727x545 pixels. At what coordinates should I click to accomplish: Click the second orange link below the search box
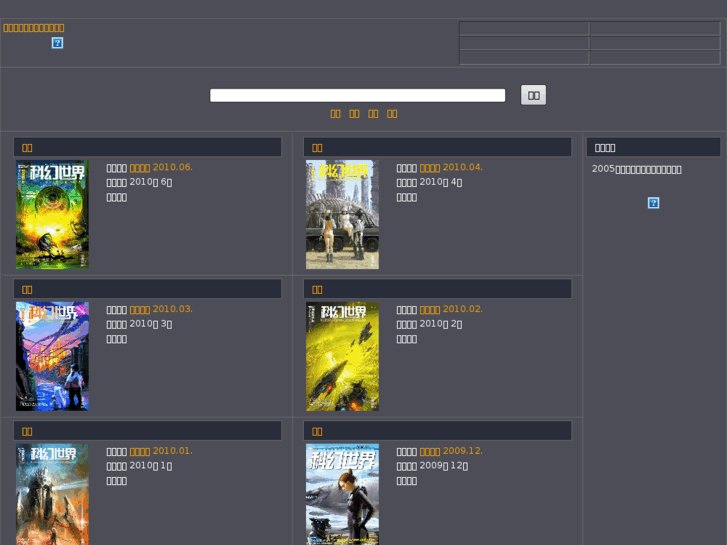click(x=354, y=114)
